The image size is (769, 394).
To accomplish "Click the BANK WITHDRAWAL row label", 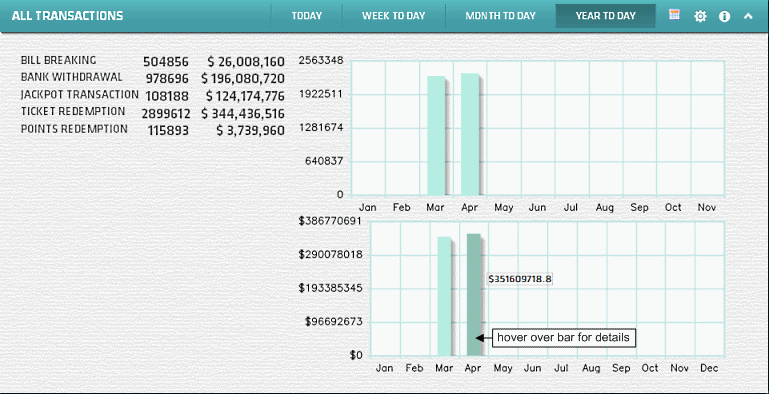I will click(72, 77).
